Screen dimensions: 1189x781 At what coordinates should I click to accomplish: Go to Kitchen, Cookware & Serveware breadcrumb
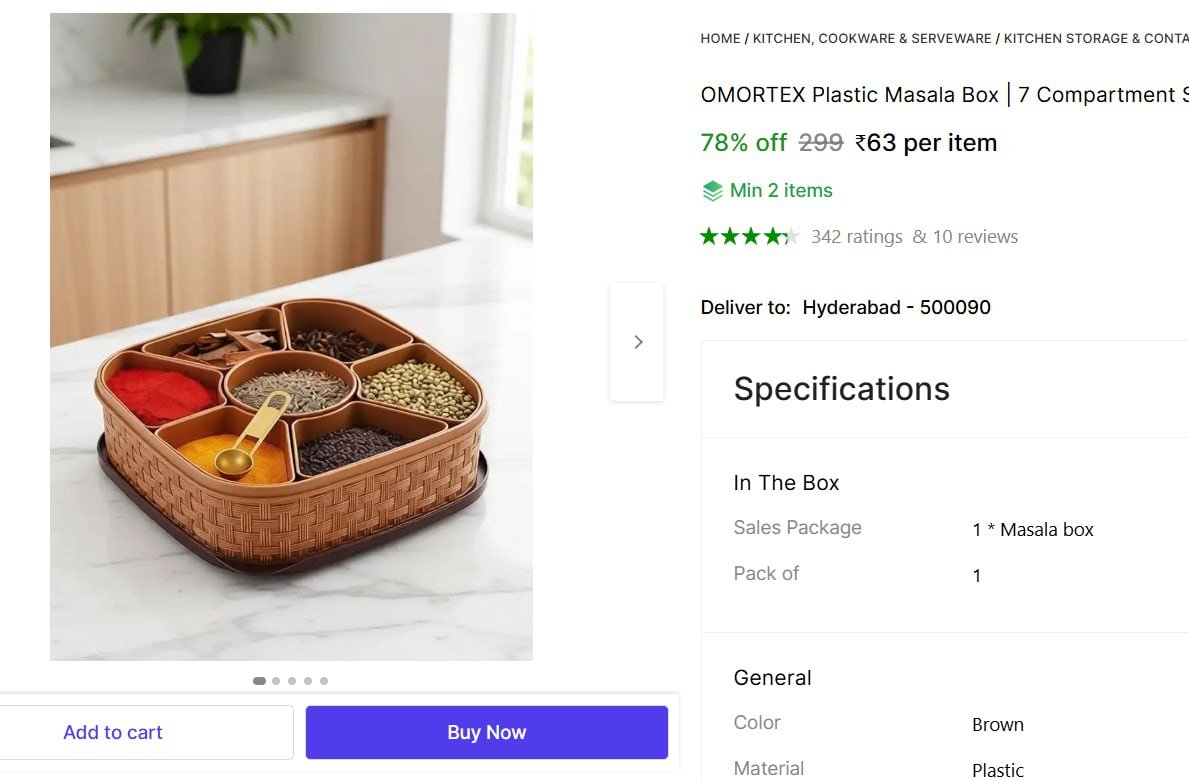coord(872,38)
